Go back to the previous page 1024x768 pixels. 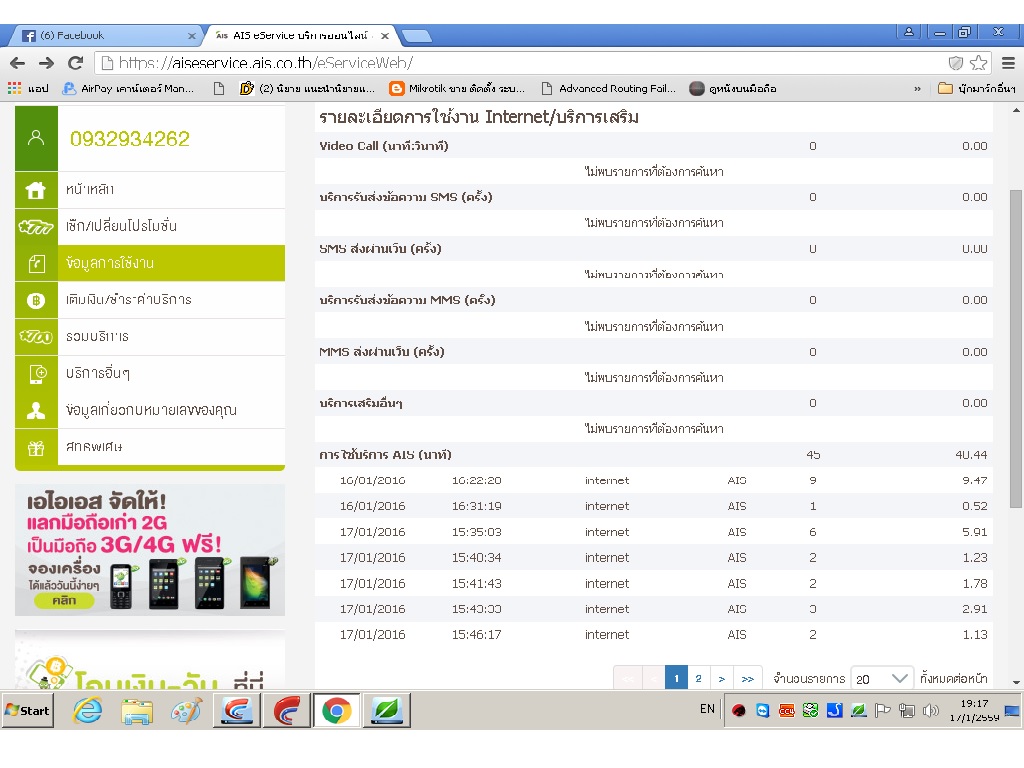tap(18, 63)
